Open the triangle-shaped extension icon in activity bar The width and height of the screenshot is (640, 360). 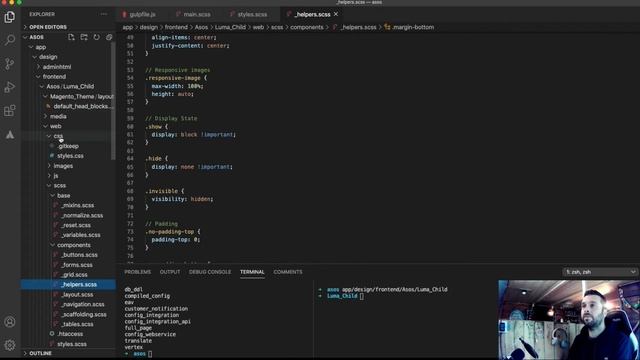pyautogui.click(x=10, y=135)
